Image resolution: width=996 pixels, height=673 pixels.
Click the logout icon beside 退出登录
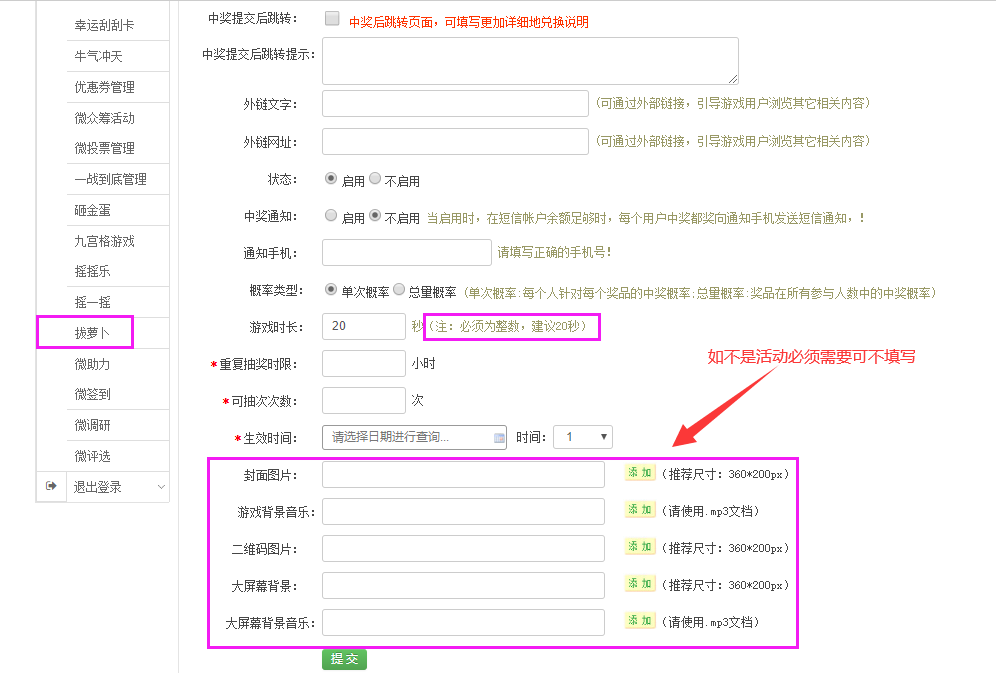point(51,486)
